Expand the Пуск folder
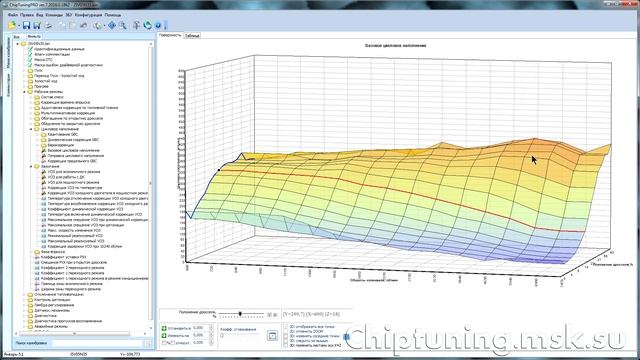The width and height of the screenshot is (640, 360). coord(24,70)
